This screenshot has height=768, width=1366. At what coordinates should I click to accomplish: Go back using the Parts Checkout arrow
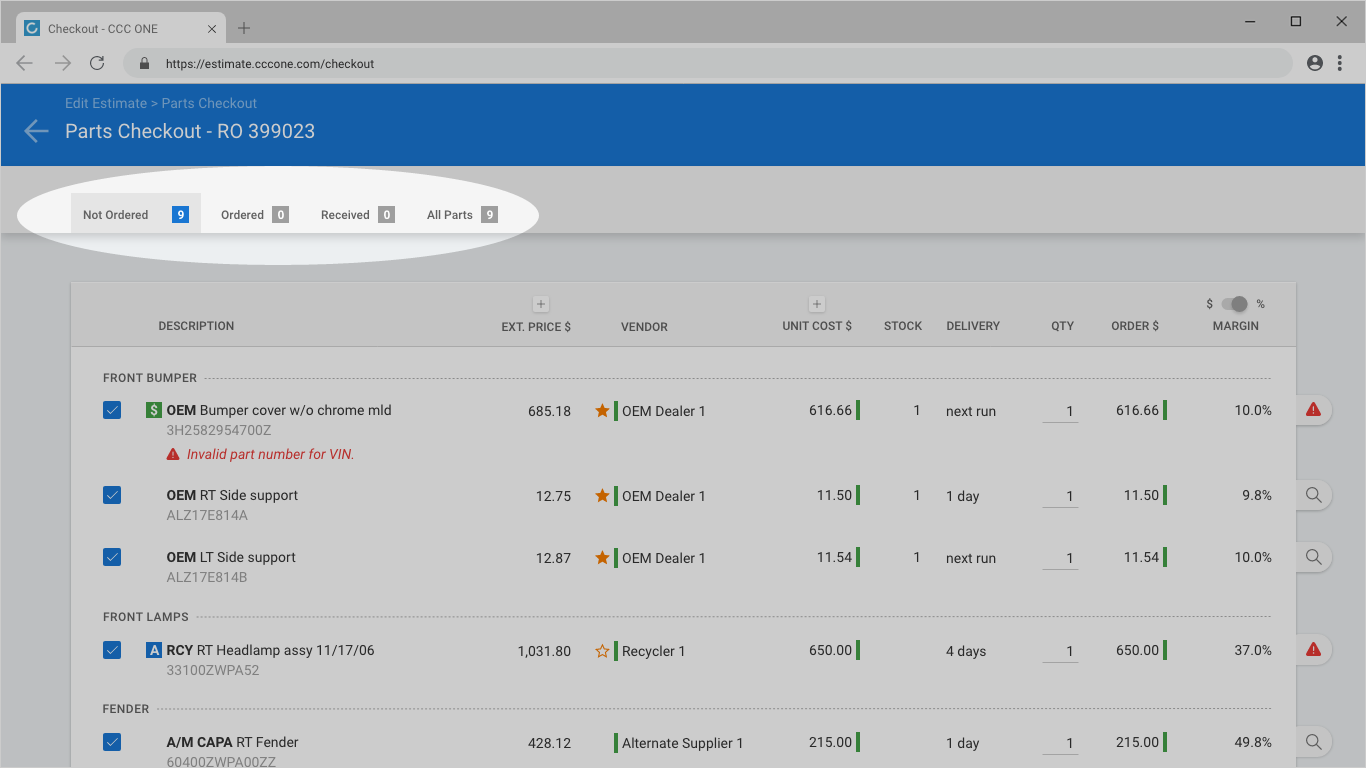[36, 131]
